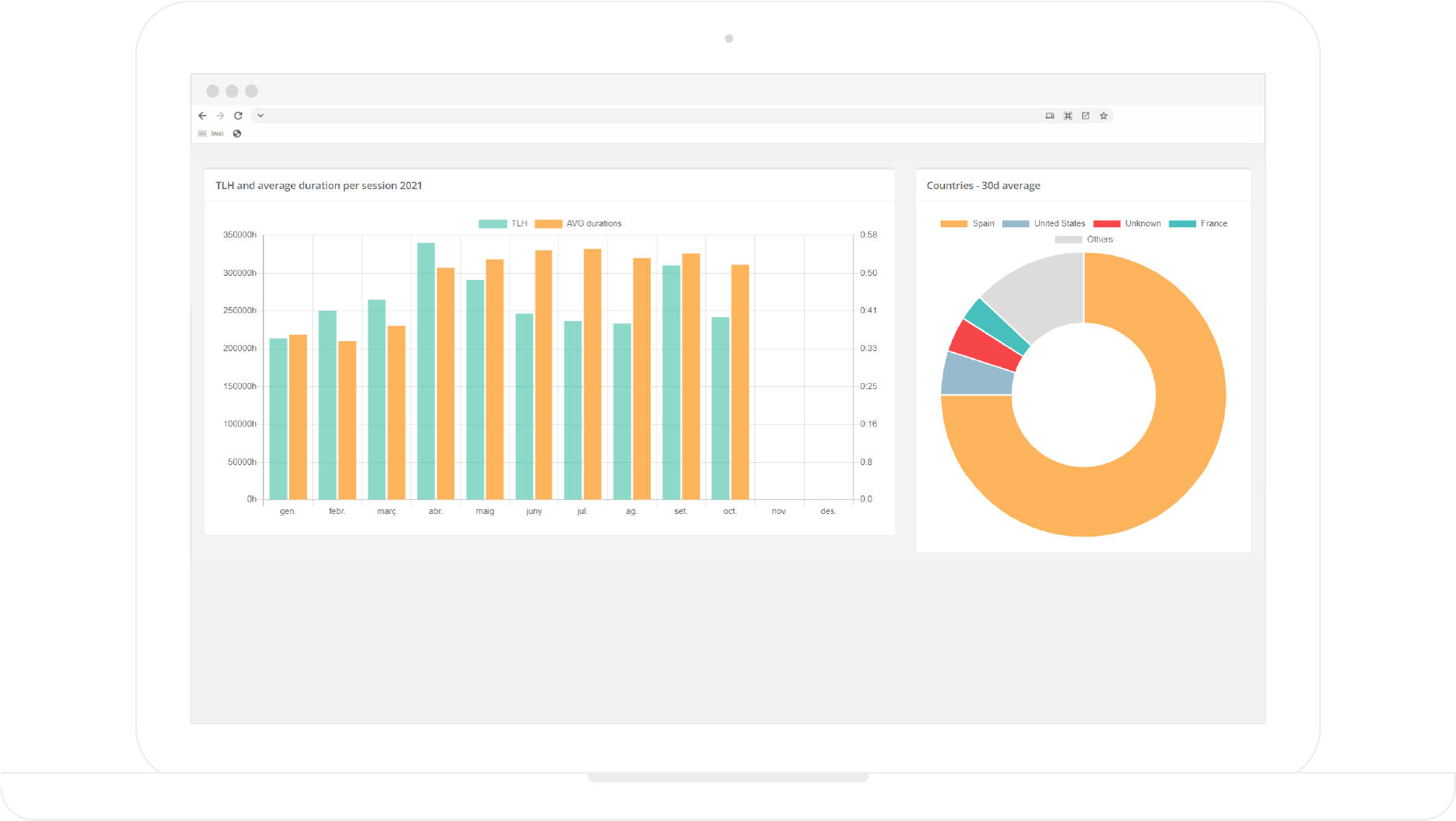
Task: Reload the page with refresh icon
Action: point(238,116)
